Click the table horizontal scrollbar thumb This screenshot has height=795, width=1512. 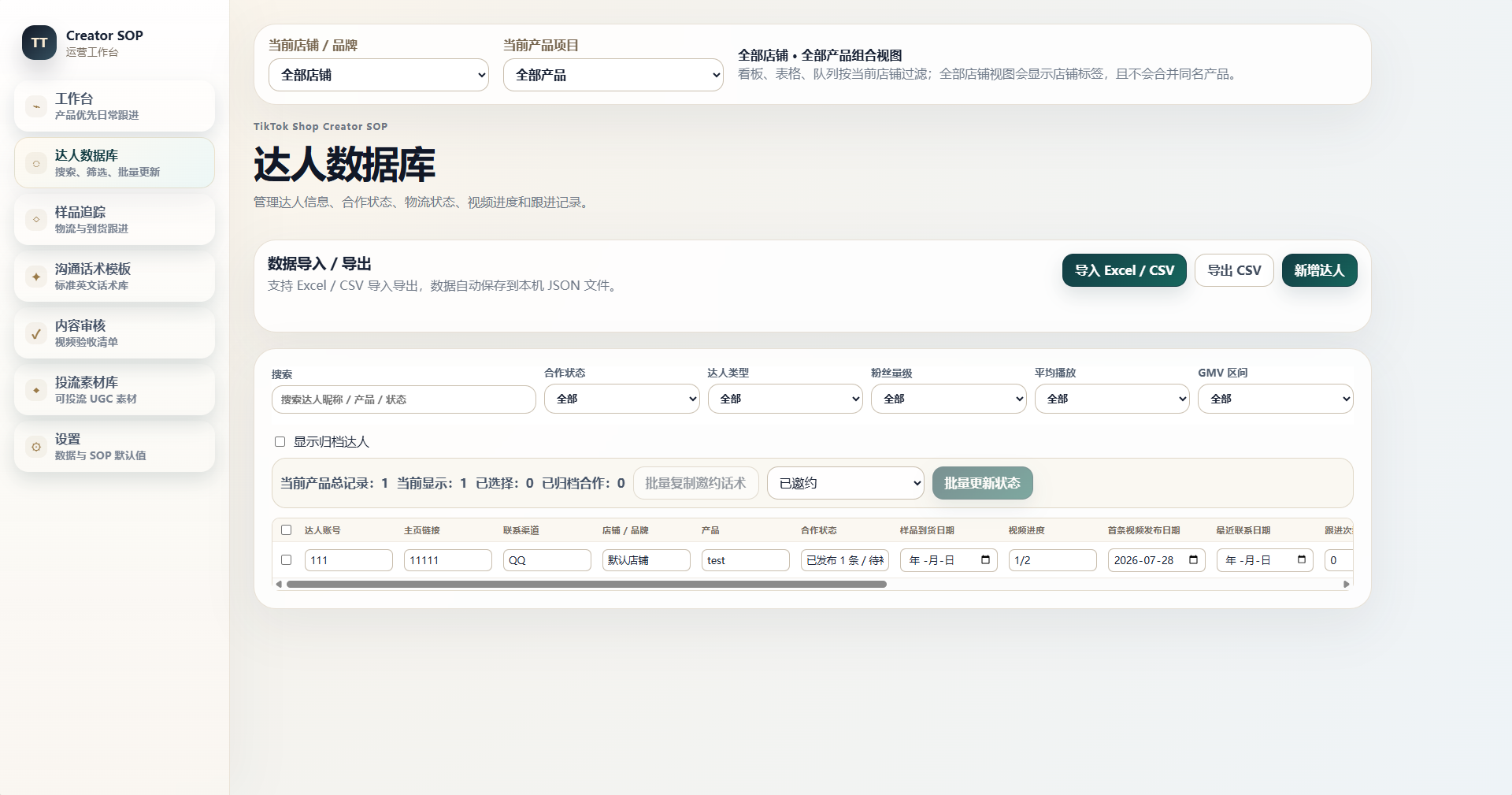pos(587,585)
